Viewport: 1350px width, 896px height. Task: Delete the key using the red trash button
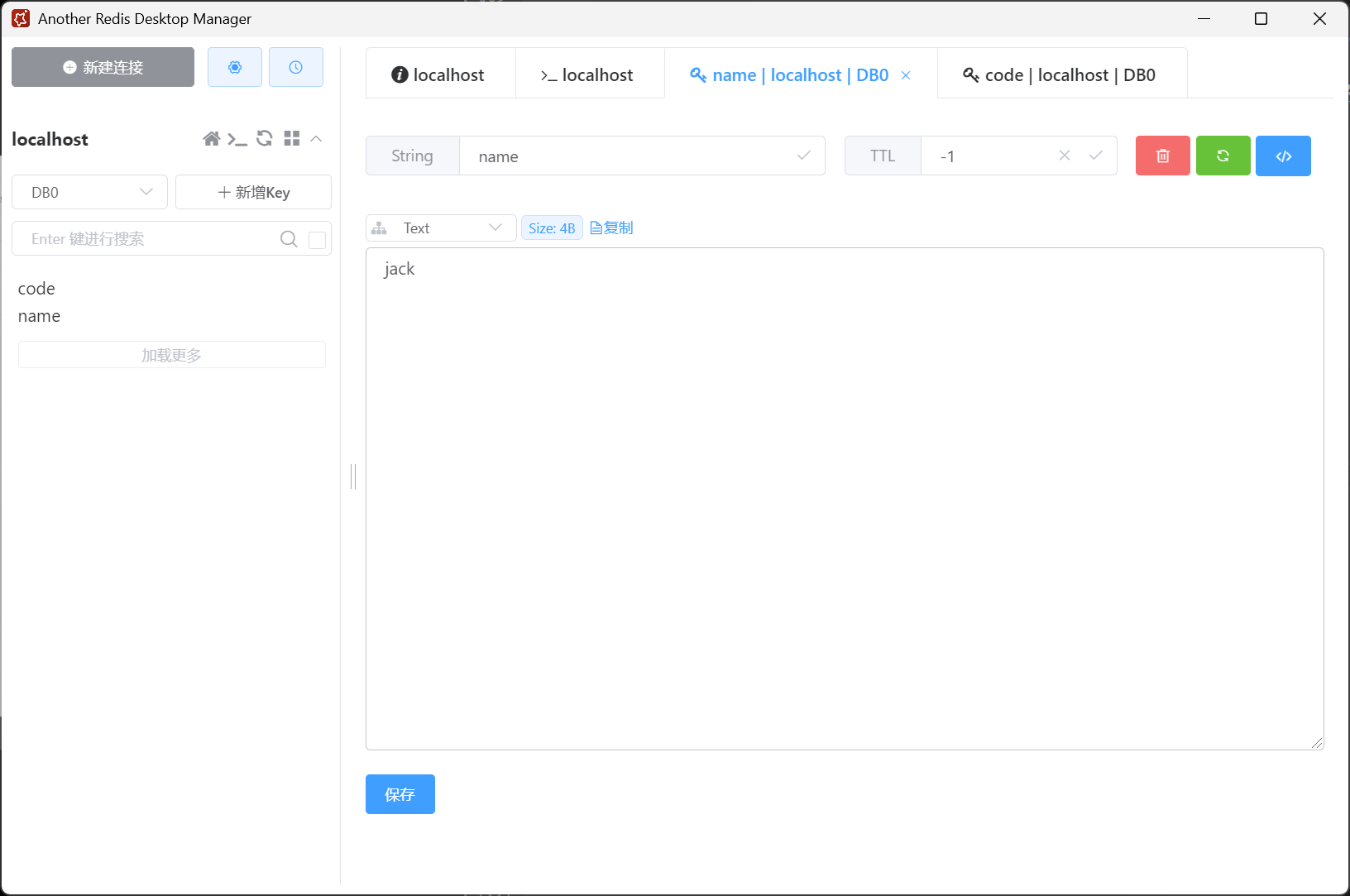click(x=1162, y=156)
